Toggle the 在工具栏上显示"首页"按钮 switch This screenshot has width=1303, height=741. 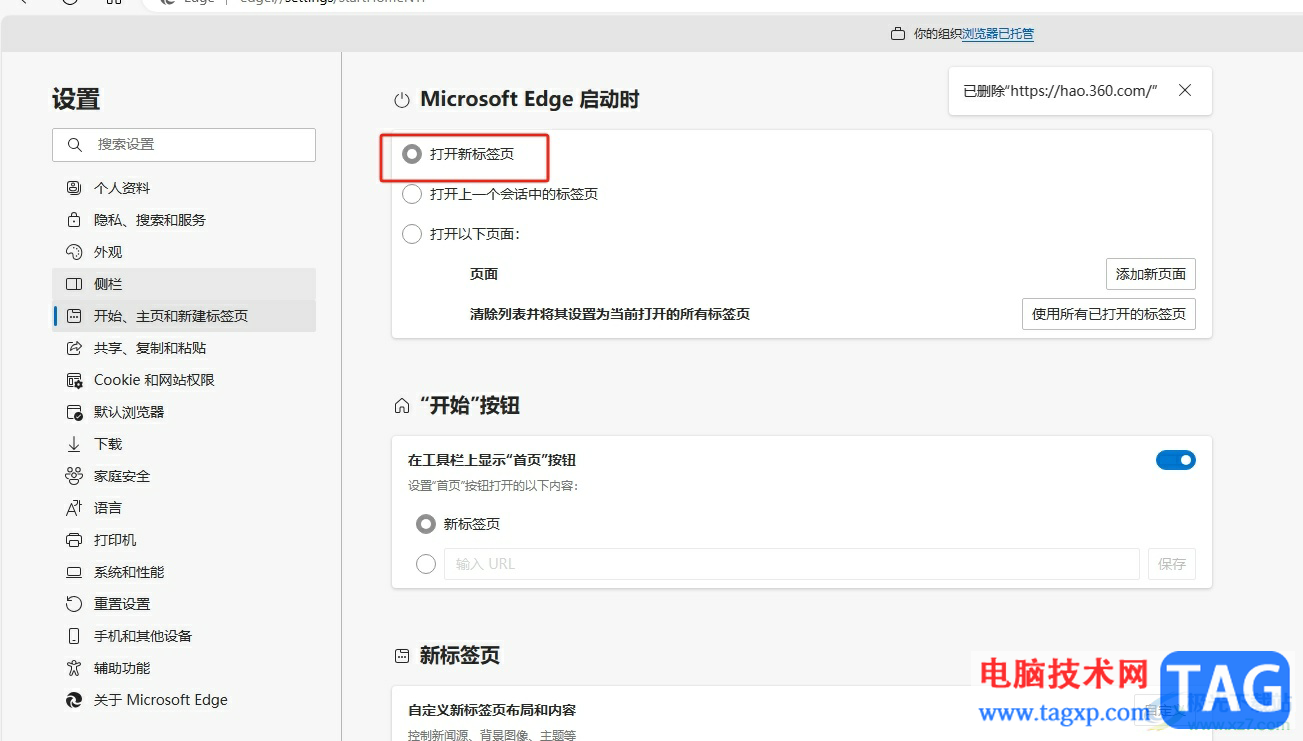coord(1176,460)
